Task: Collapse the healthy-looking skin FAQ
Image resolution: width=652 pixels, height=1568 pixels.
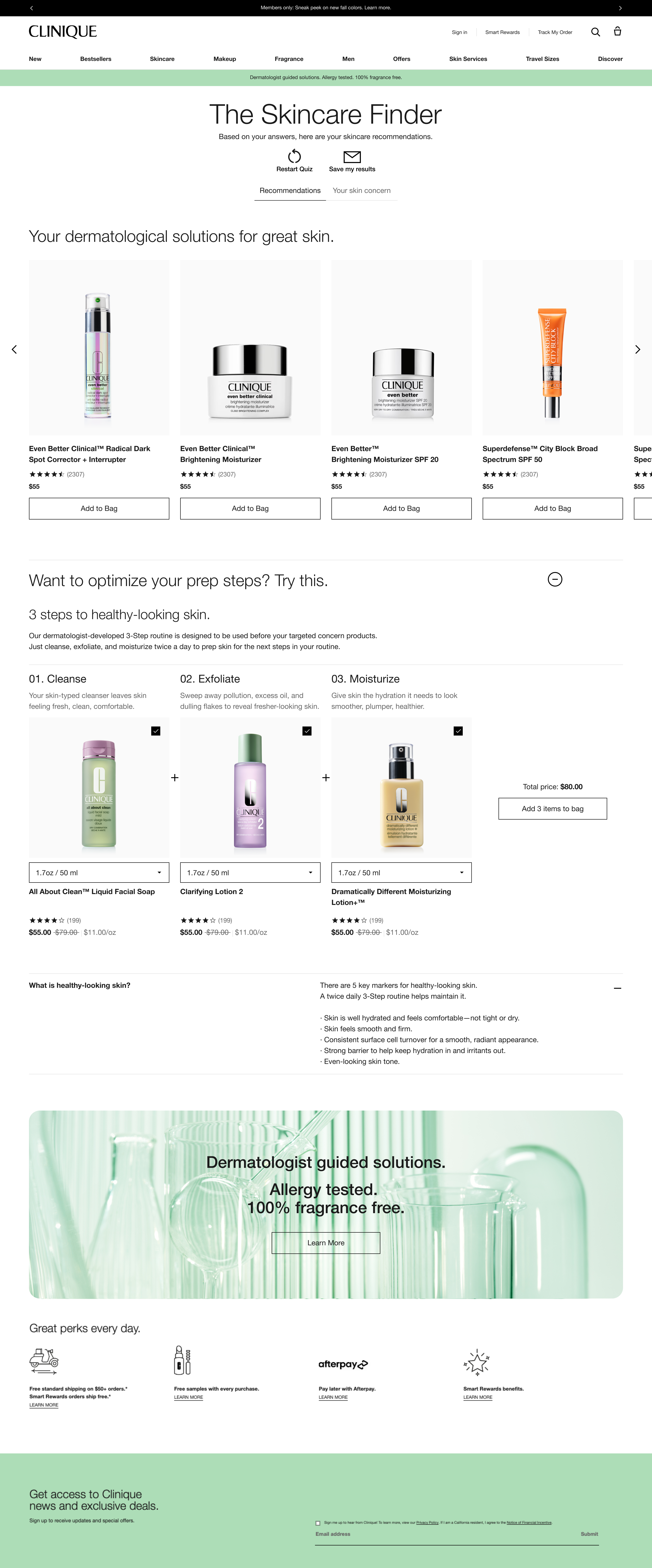Action: pyautogui.click(x=617, y=988)
